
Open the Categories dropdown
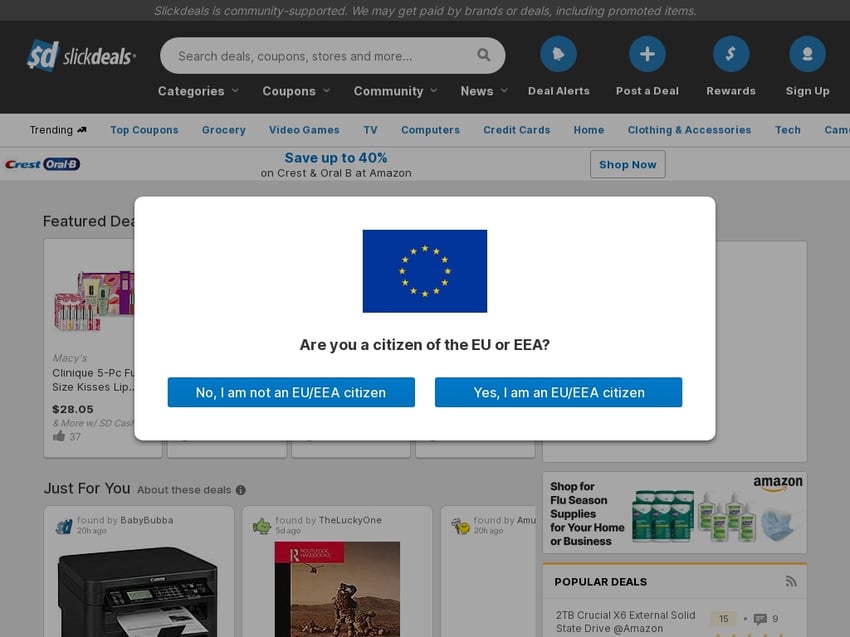pos(196,90)
